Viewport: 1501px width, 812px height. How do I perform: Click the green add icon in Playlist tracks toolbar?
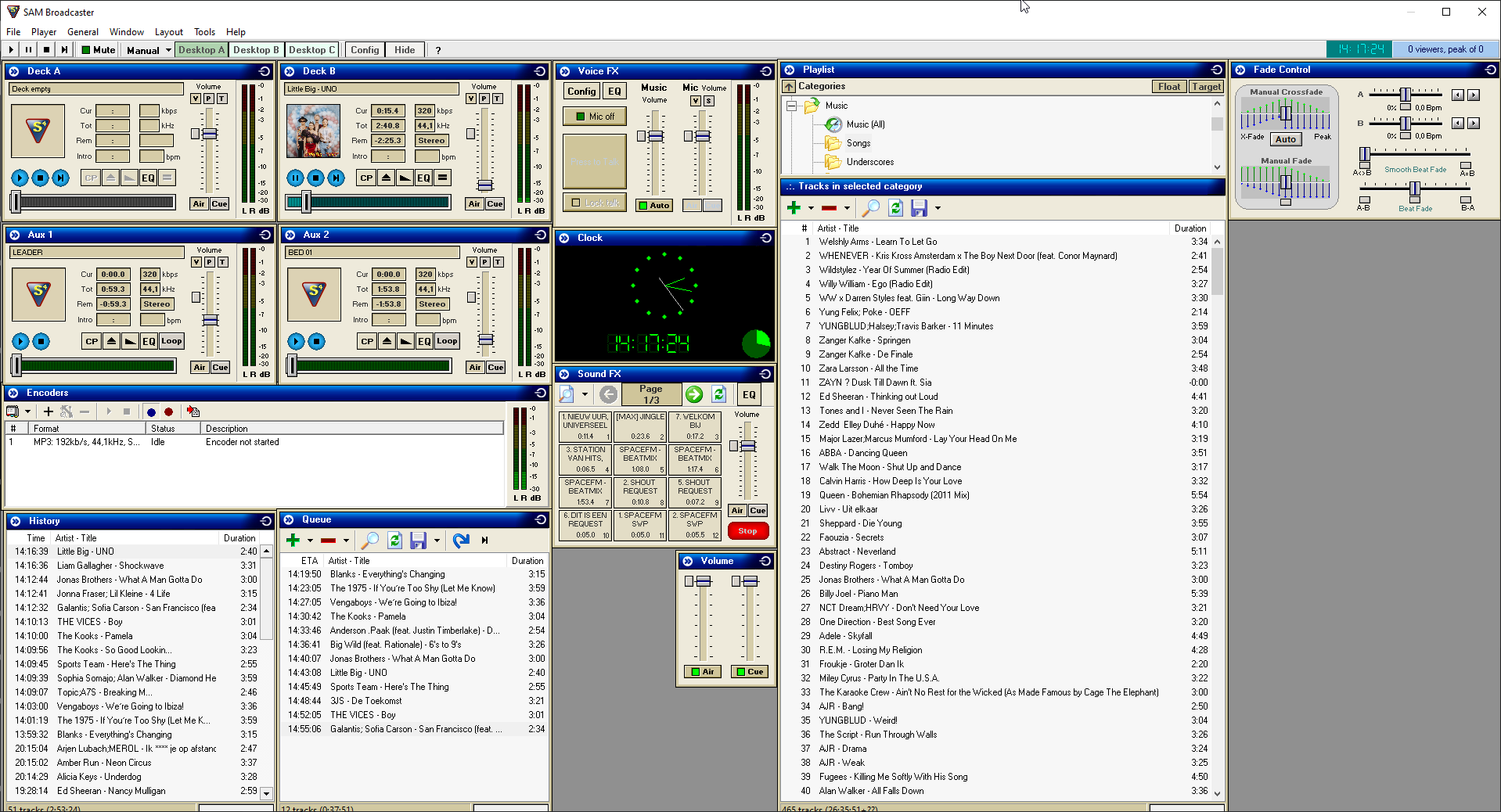click(x=794, y=208)
